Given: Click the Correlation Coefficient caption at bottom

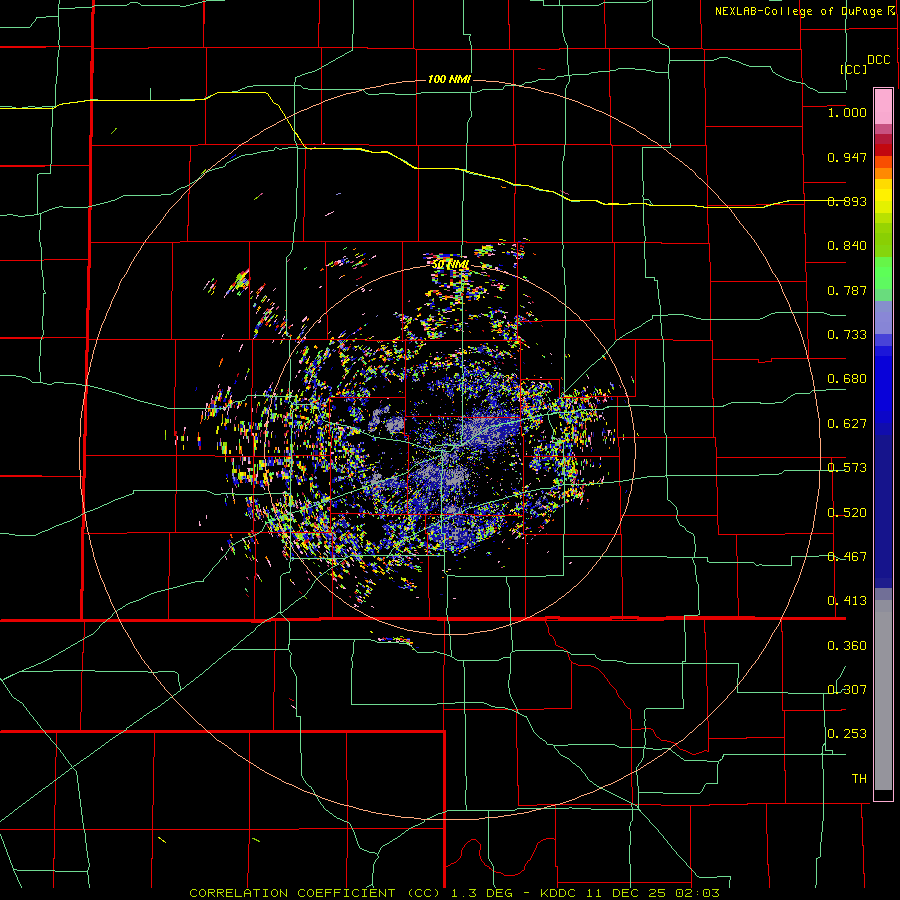Looking at the screenshot, I should point(454,893).
